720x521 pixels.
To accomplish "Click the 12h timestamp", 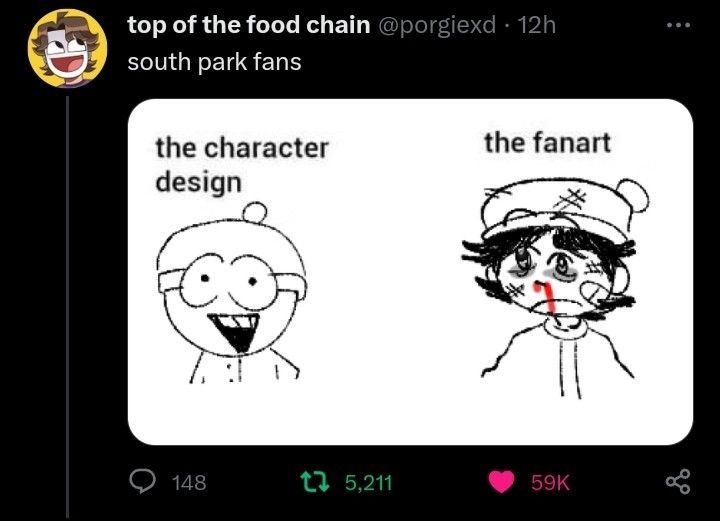I will coord(537,25).
